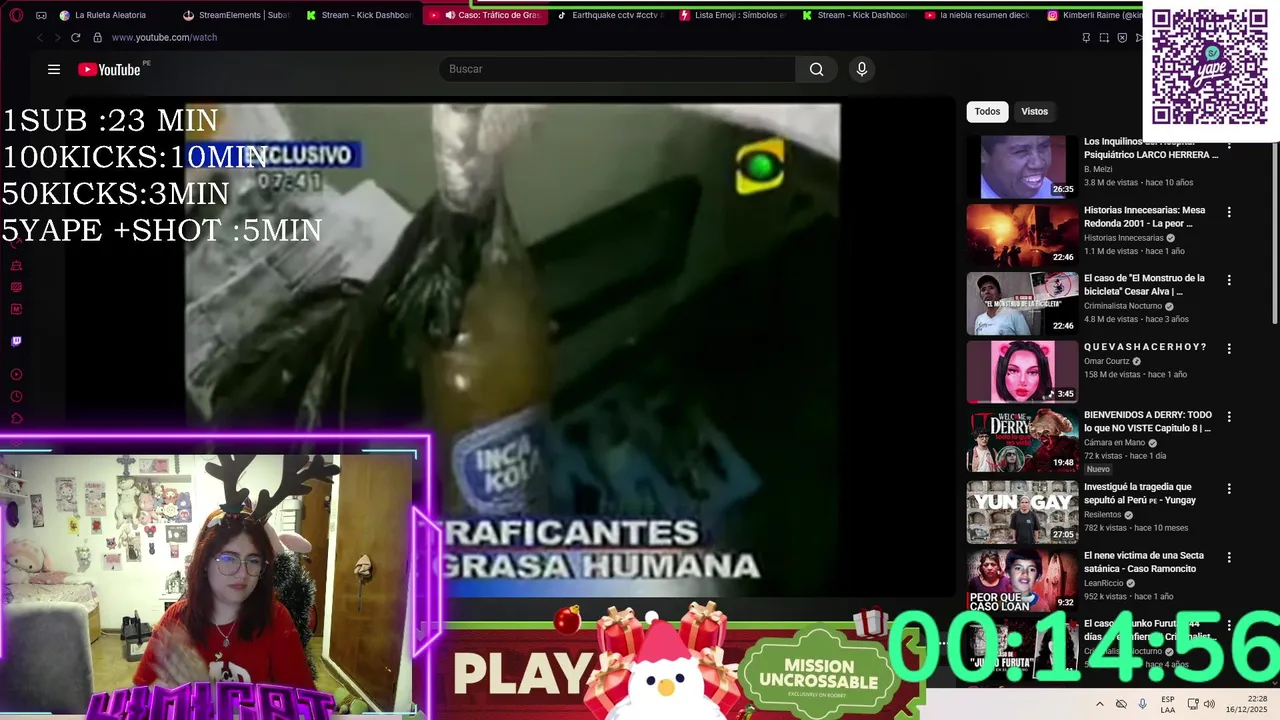Open options for Q U E V A S H A C E R H O Y video

pos(1229,349)
